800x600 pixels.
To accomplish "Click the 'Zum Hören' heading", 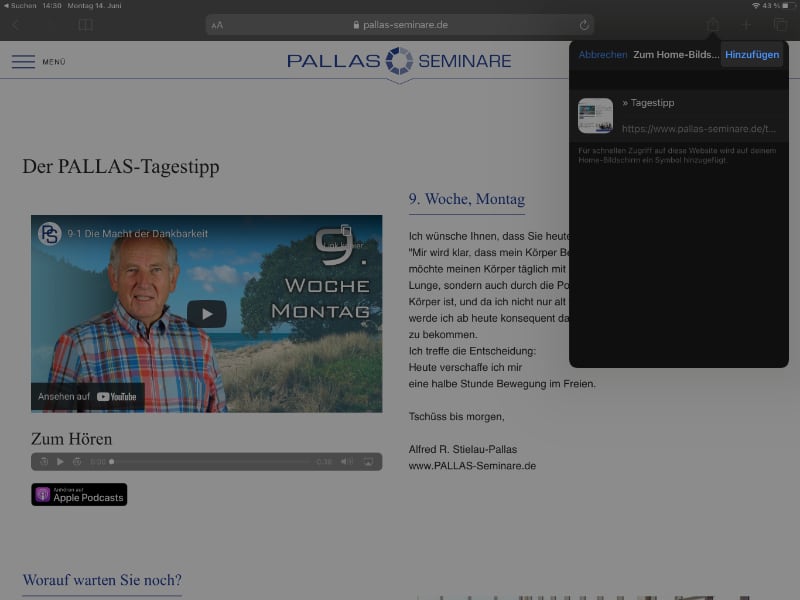I will click(71, 439).
